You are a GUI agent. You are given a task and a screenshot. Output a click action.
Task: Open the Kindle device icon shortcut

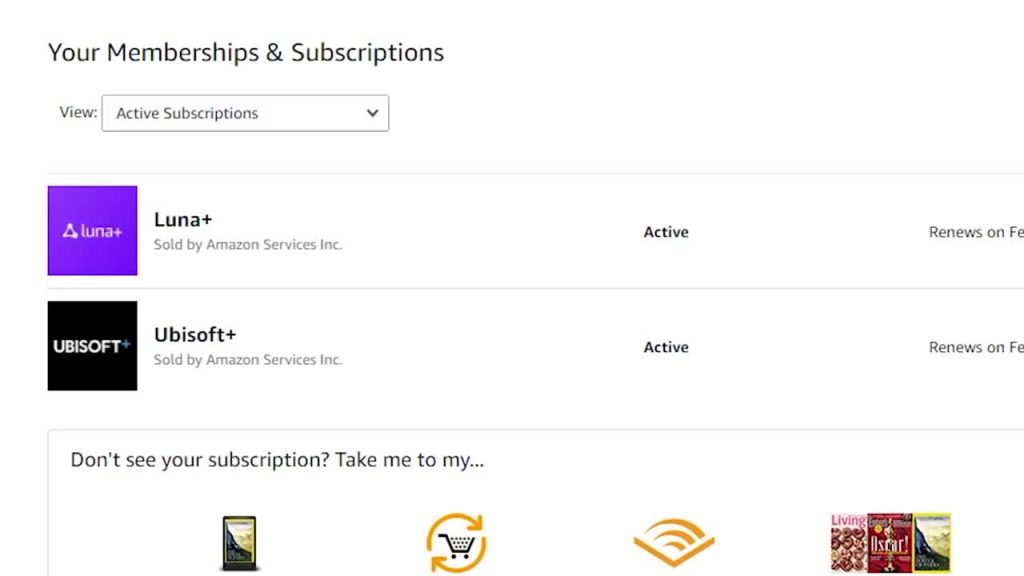tap(239, 543)
